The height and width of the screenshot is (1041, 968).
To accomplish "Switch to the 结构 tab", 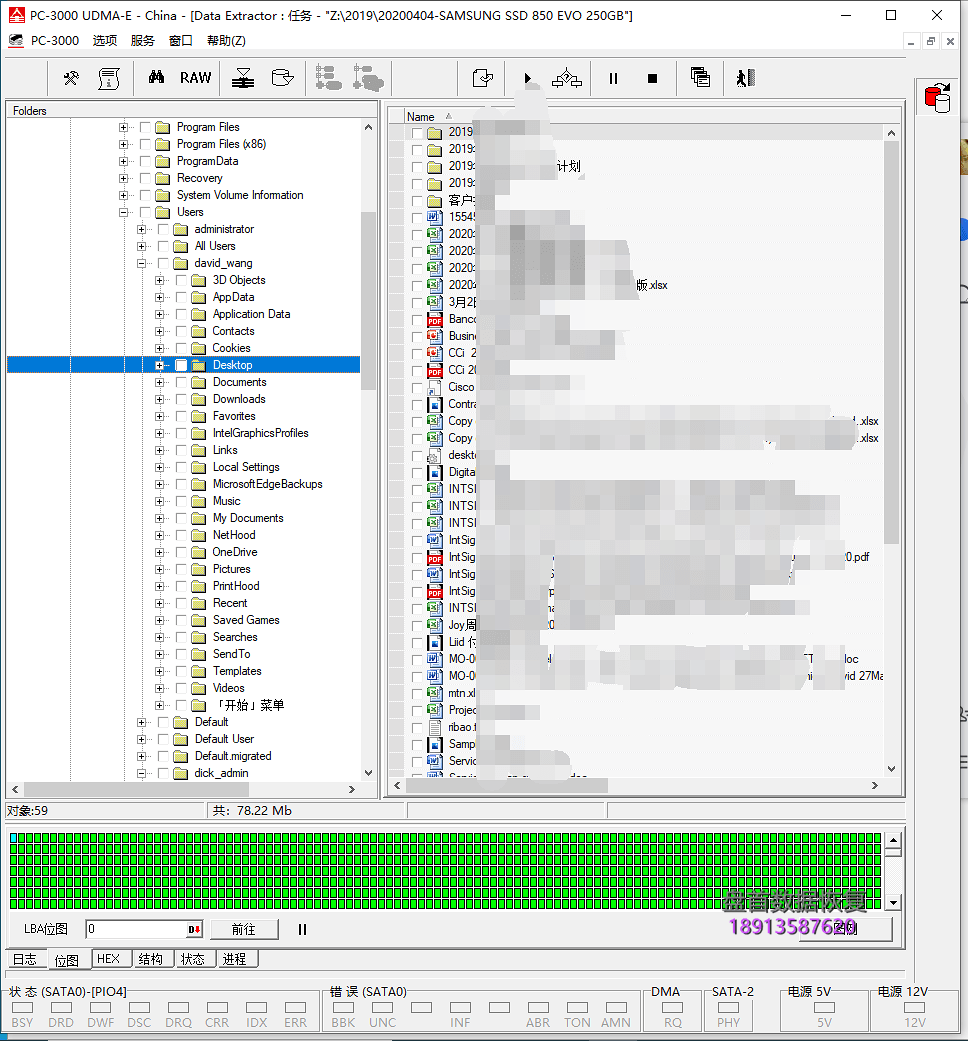I will pos(151,959).
